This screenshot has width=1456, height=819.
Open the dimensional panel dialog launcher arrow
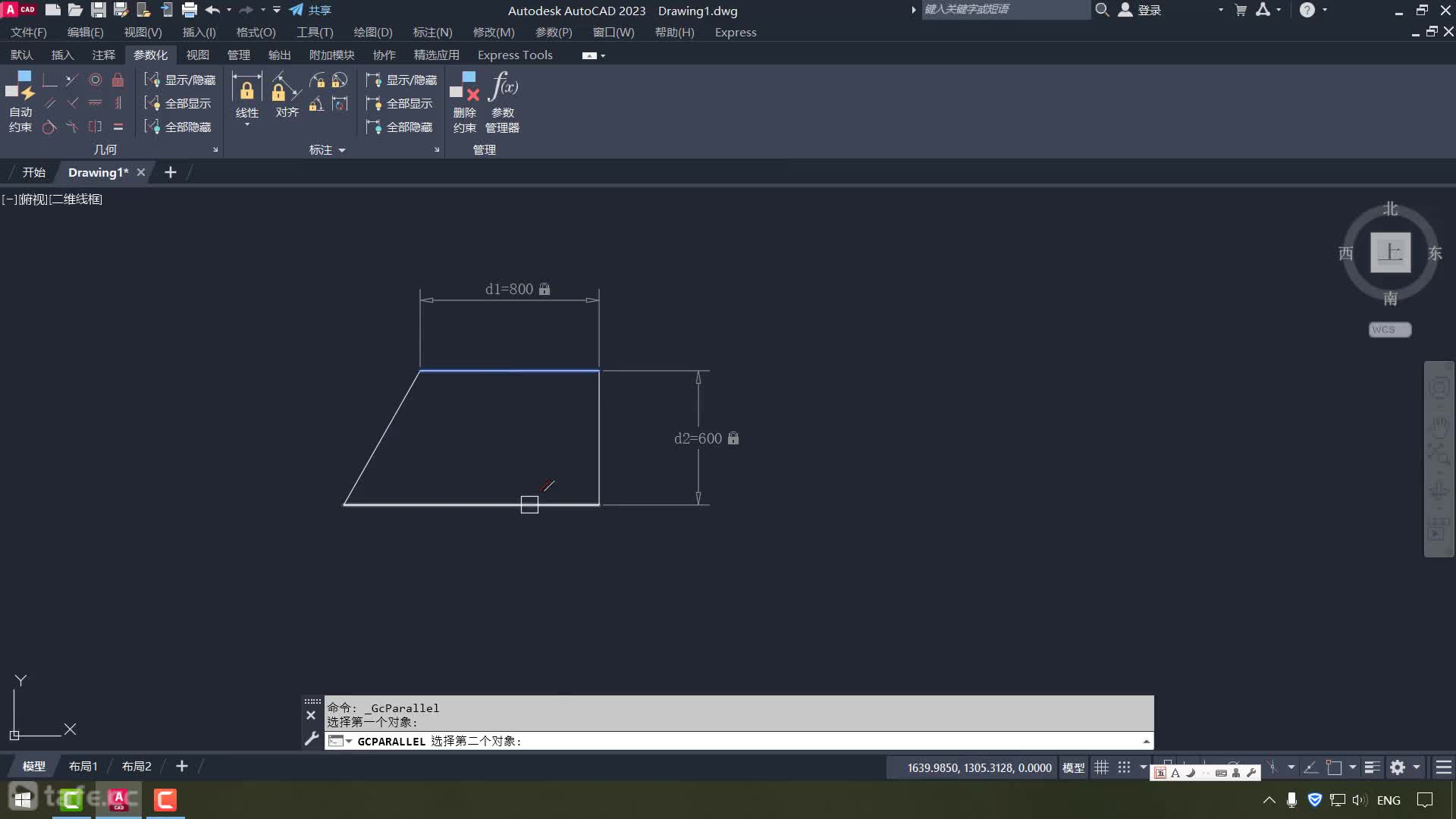(437, 150)
